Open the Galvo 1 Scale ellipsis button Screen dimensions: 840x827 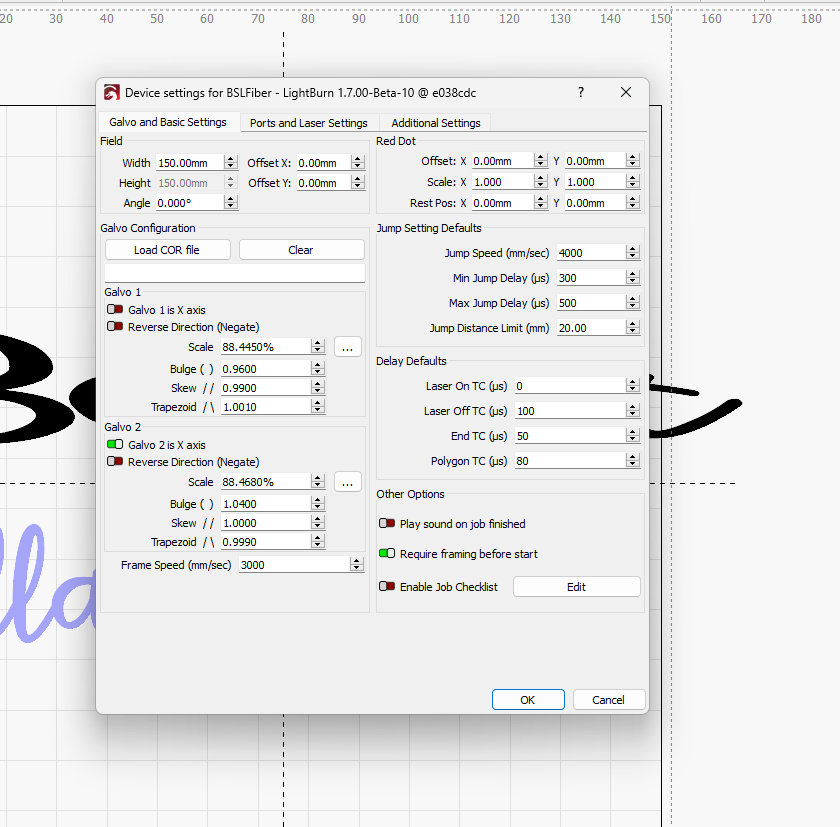tap(348, 347)
